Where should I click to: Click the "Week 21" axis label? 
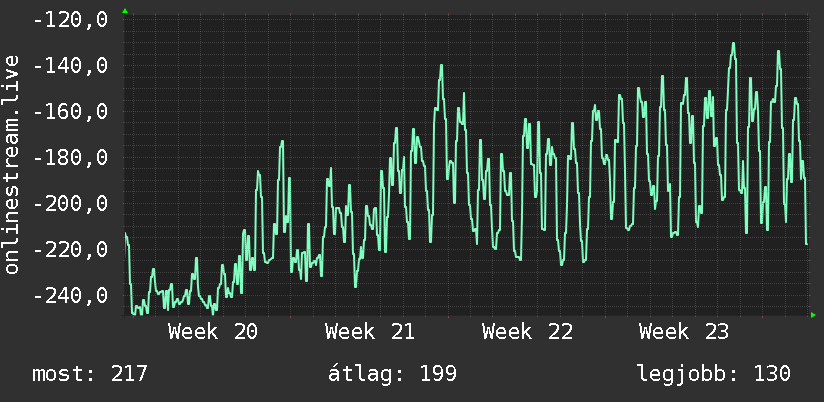coord(370,332)
